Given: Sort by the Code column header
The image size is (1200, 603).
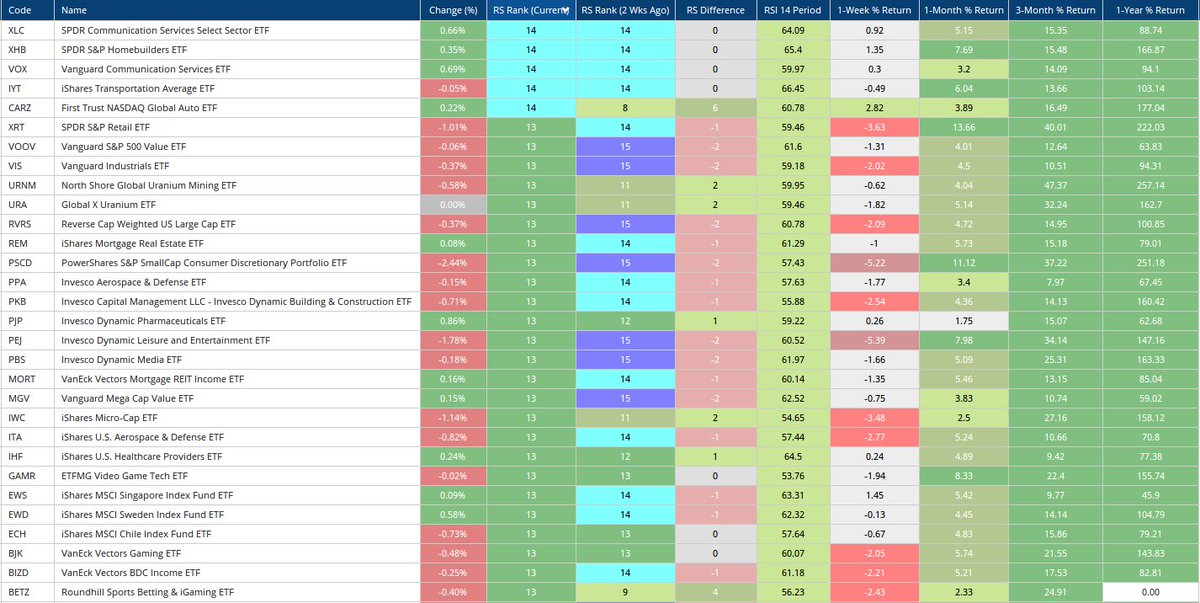Looking at the screenshot, I should click(x=28, y=10).
